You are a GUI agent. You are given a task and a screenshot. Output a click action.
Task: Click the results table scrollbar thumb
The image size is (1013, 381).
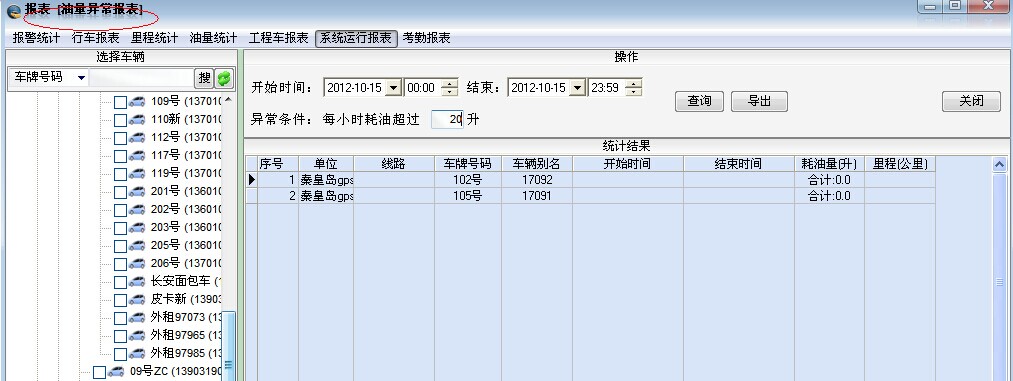pos(999,282)
